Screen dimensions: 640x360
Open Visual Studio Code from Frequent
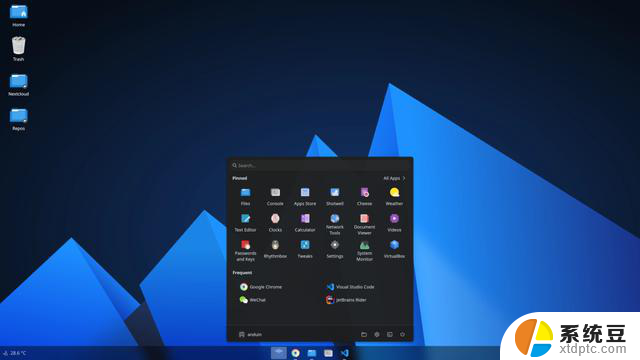pos(350,287)
